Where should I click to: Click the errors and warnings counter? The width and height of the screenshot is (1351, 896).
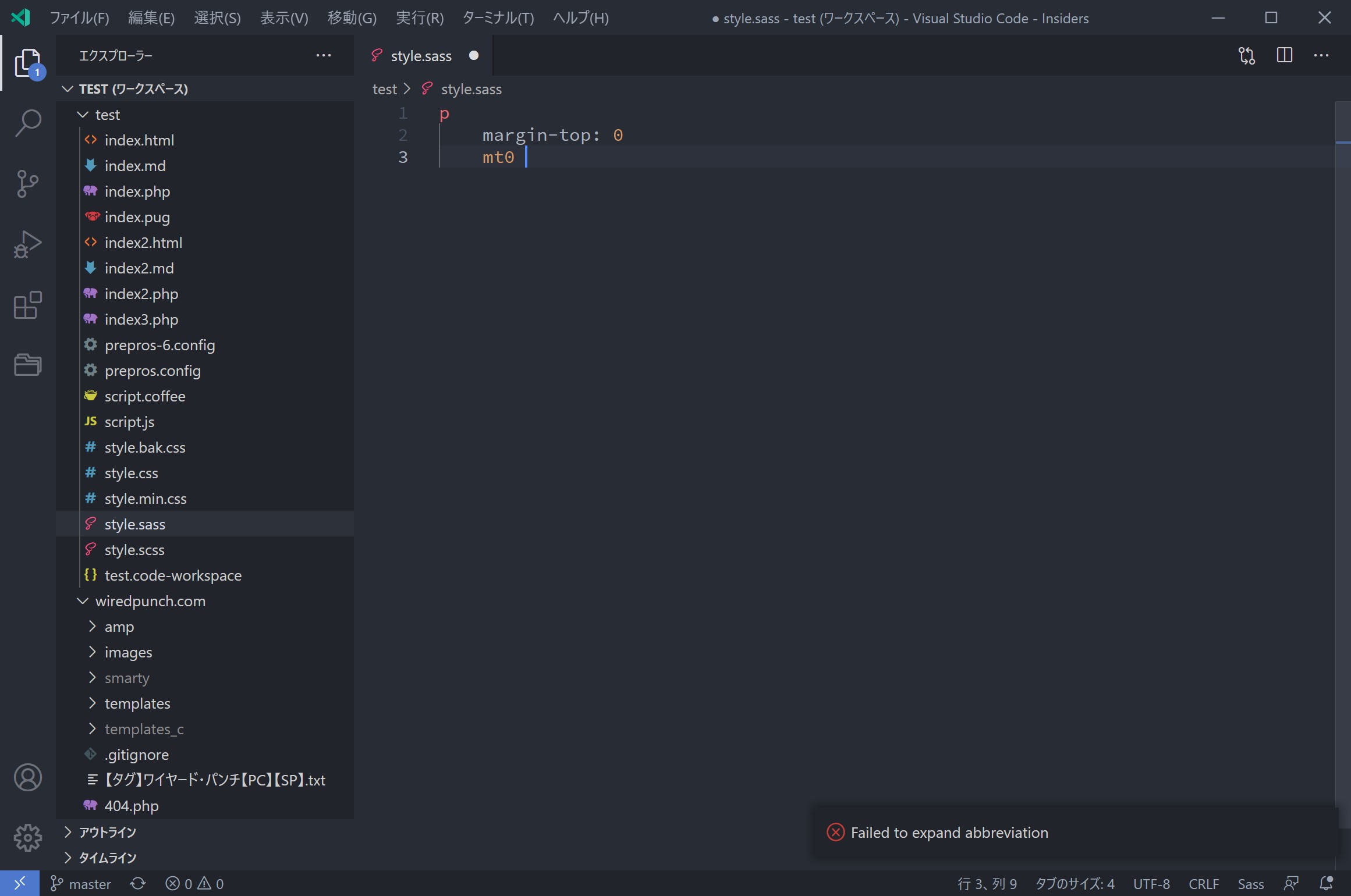pos(194,883)
